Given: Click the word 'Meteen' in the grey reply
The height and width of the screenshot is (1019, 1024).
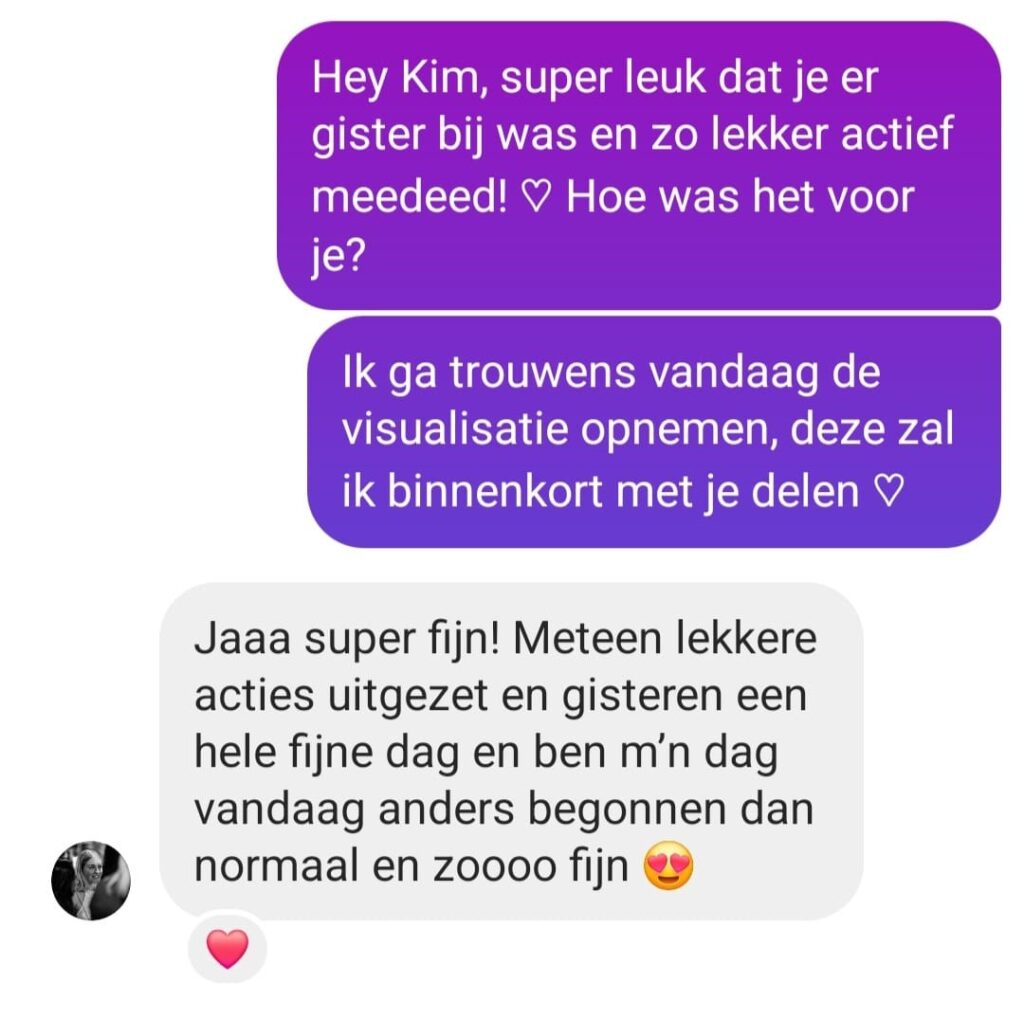Looking at the screenshot, I should coord(586,639).
